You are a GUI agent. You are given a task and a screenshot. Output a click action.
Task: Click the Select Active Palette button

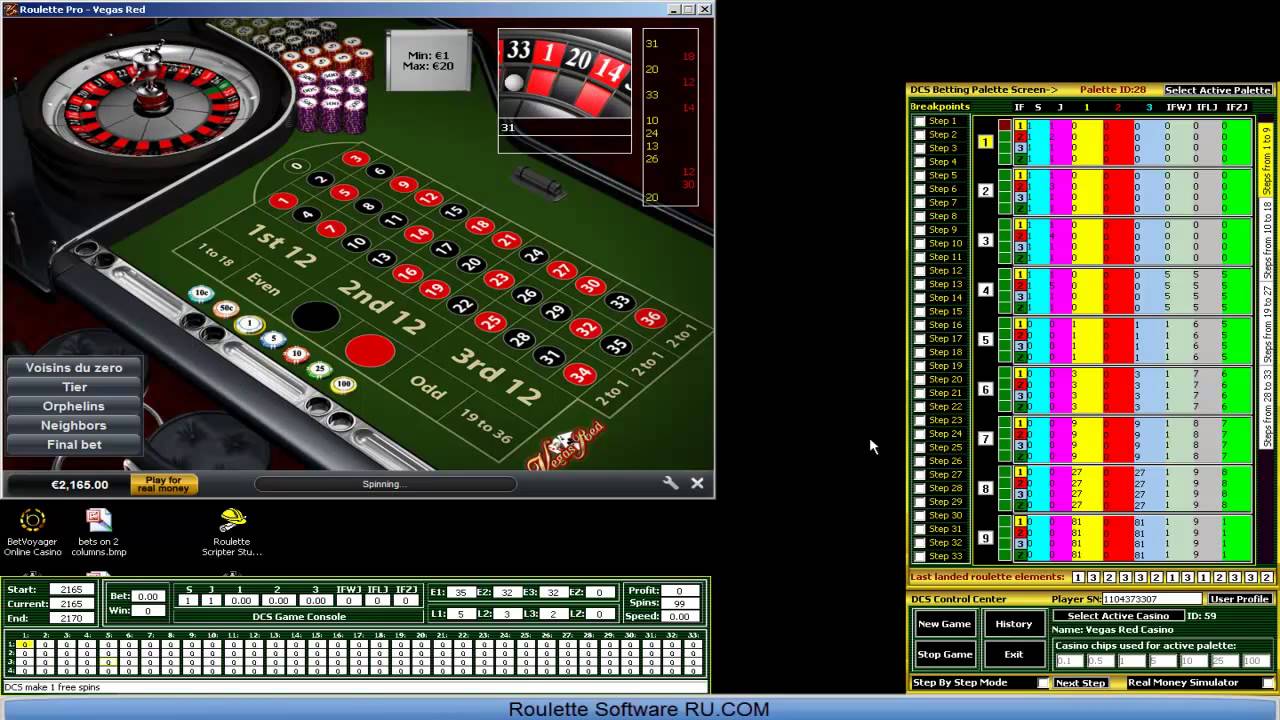tap(1218, 90)
